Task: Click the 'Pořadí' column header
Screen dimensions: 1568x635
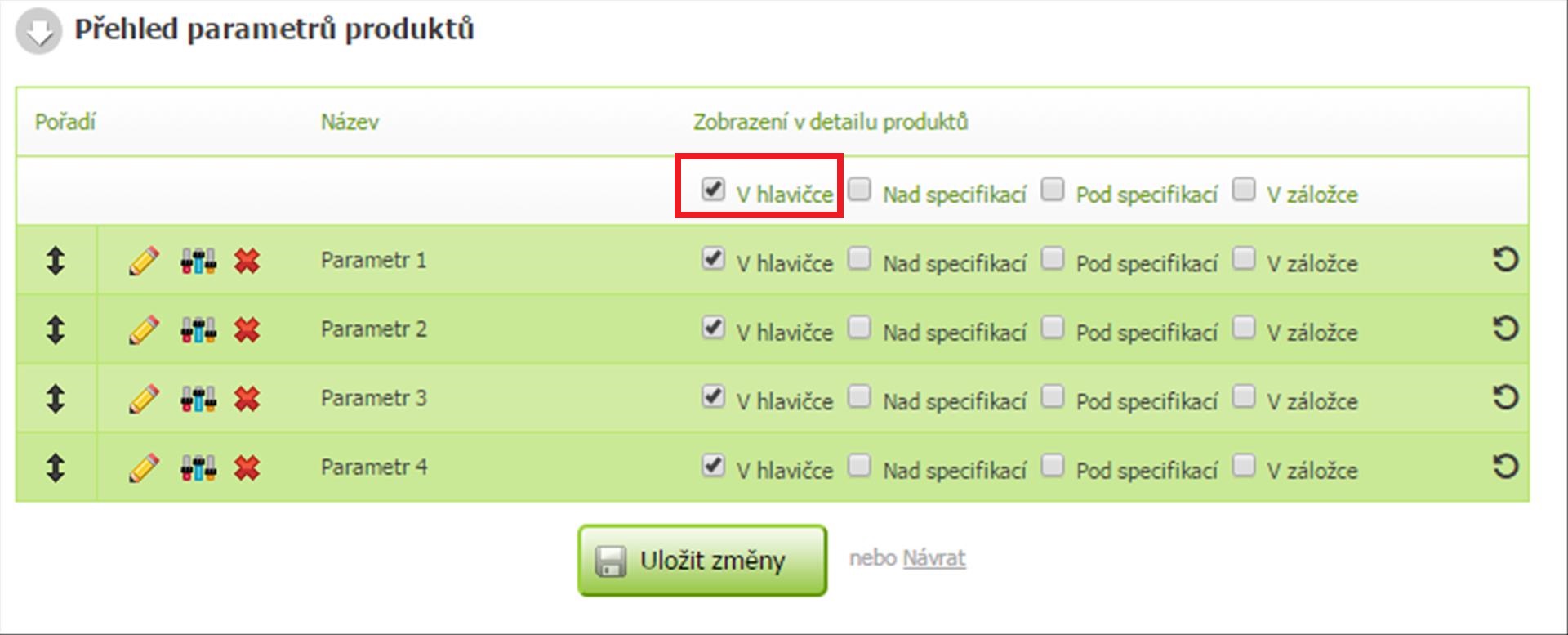Action: (x=65, y=123)
